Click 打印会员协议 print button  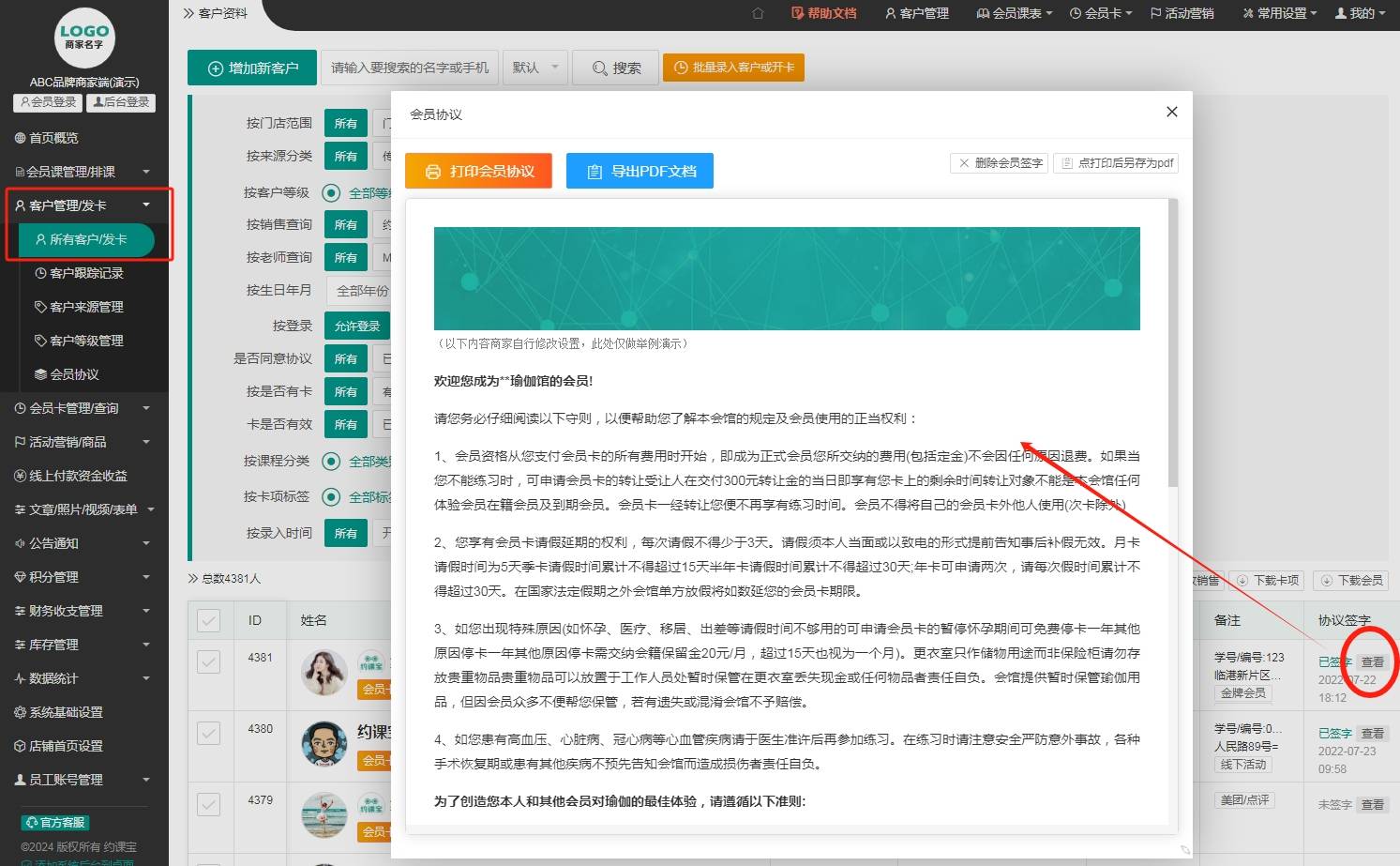[x=478, y=171]
